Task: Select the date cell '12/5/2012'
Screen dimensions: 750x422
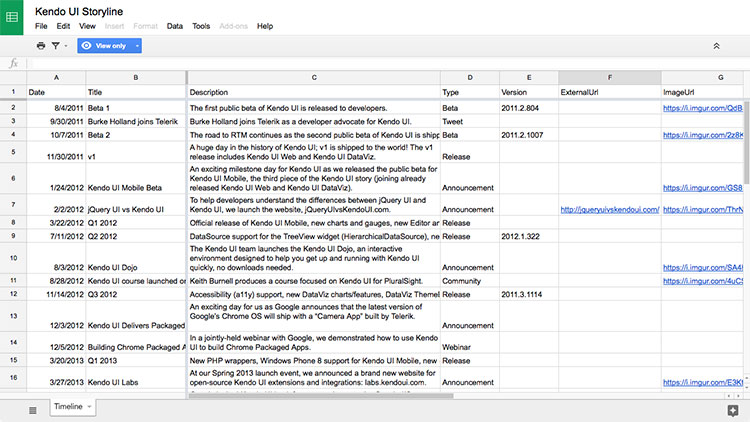Action: pos(56,343)
